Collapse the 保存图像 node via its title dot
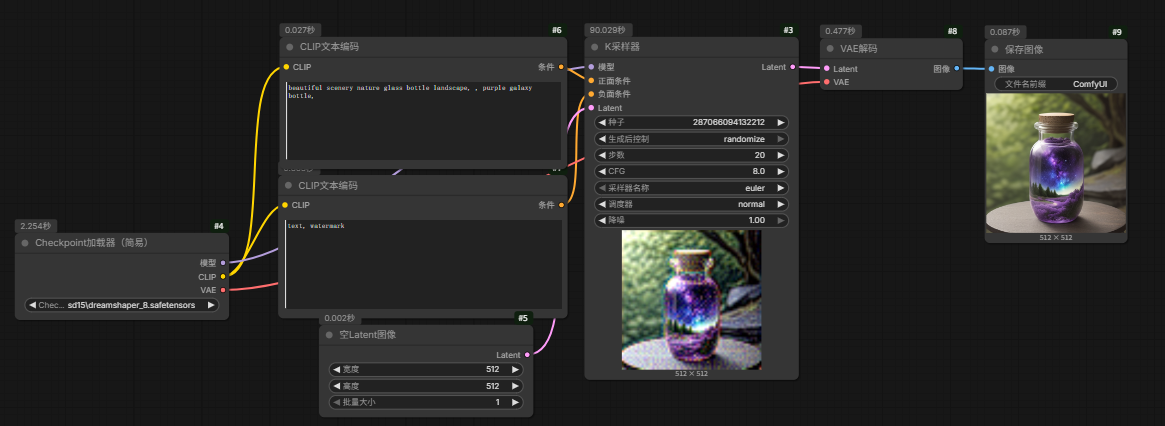1165x426 pixels. coord(995,49)
